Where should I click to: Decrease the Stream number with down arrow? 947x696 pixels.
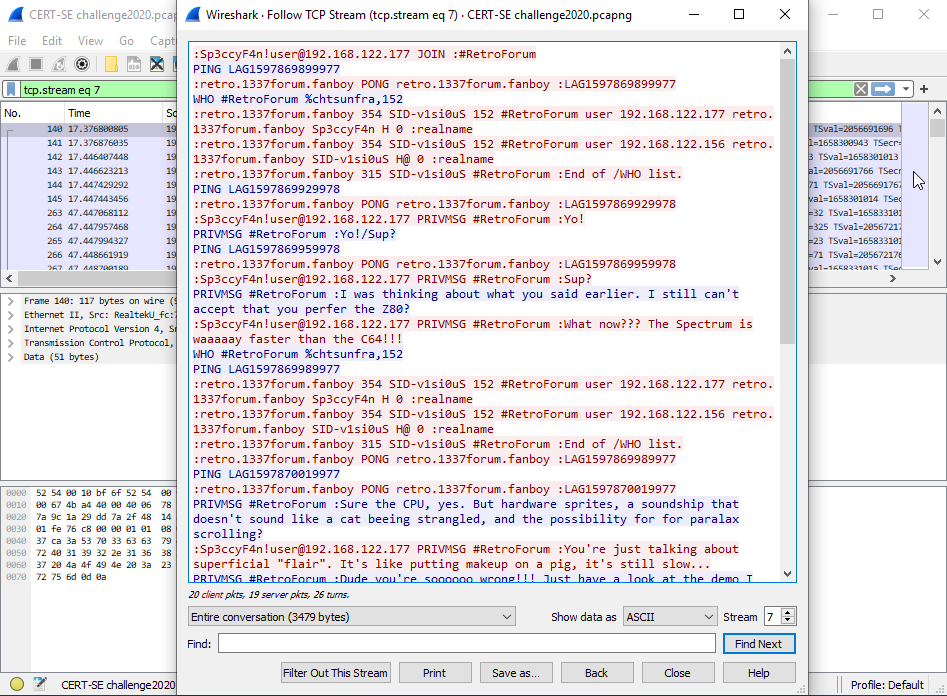[x=788, y=621]
